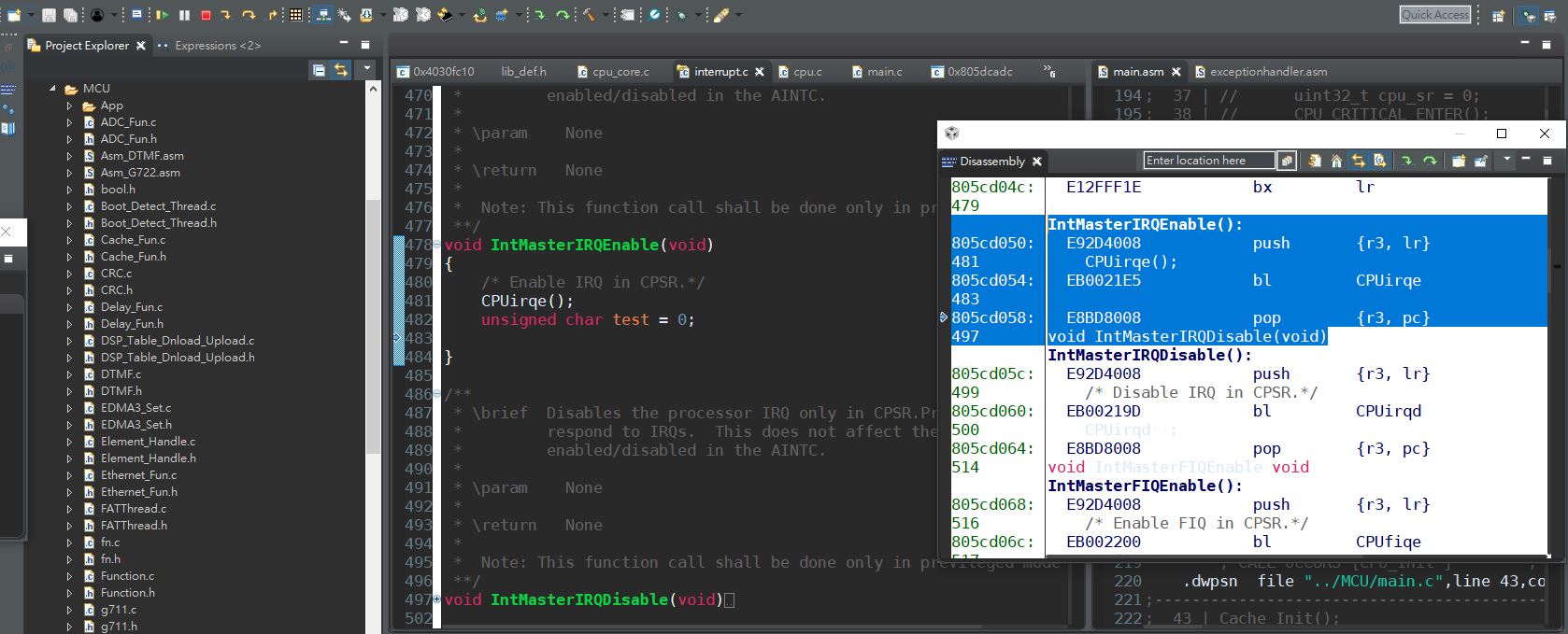Click the build hammer icon

click(x=590, y=15)
